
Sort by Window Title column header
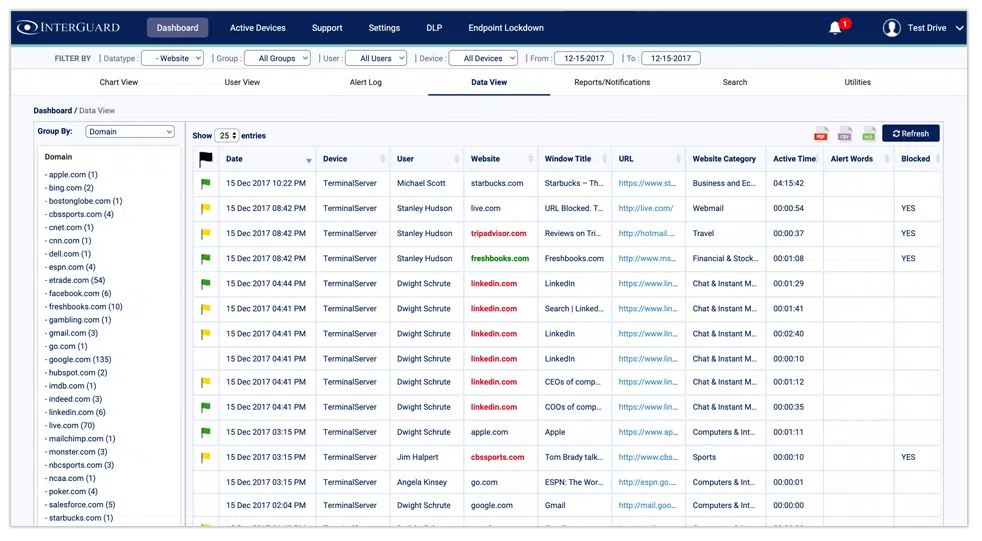(574, 159)
